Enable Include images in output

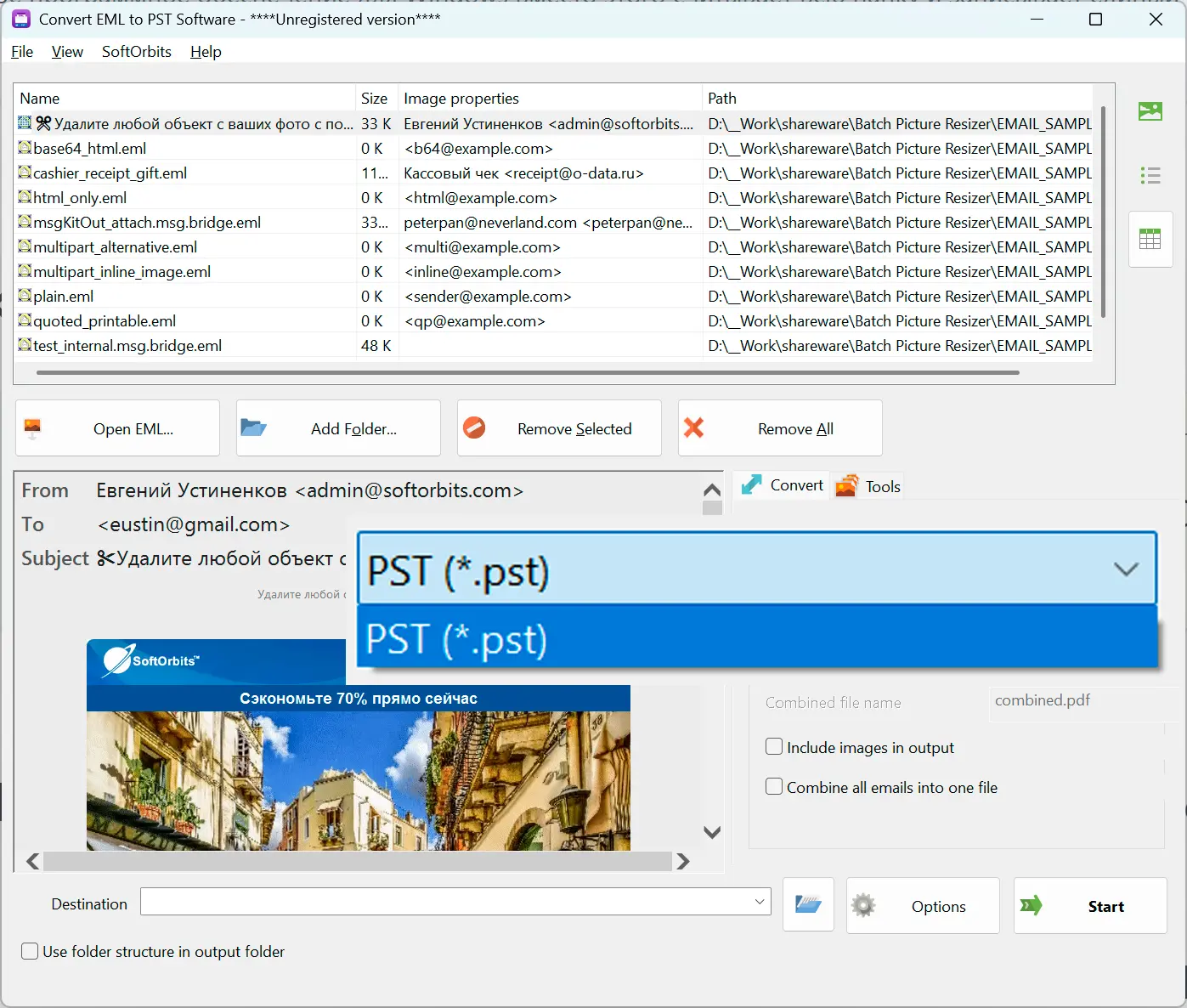[774, 747]
